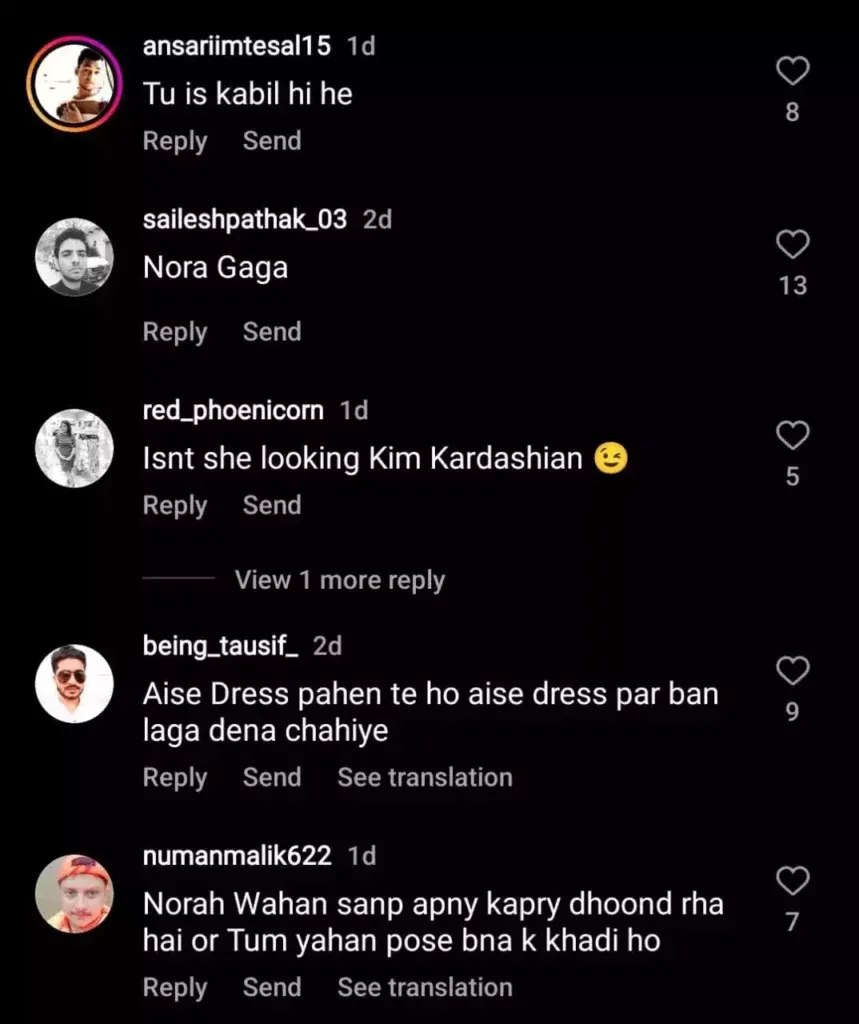Send sailleshpathak_03's comment to a friend
859x1024 pixels.
(x=271, y=331)
